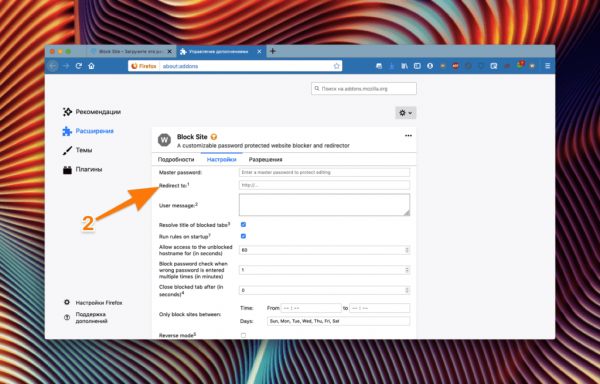Adjust the unblocked hostname seconds stepper
This screenshot has height=384, width=600.
(407, 250)
